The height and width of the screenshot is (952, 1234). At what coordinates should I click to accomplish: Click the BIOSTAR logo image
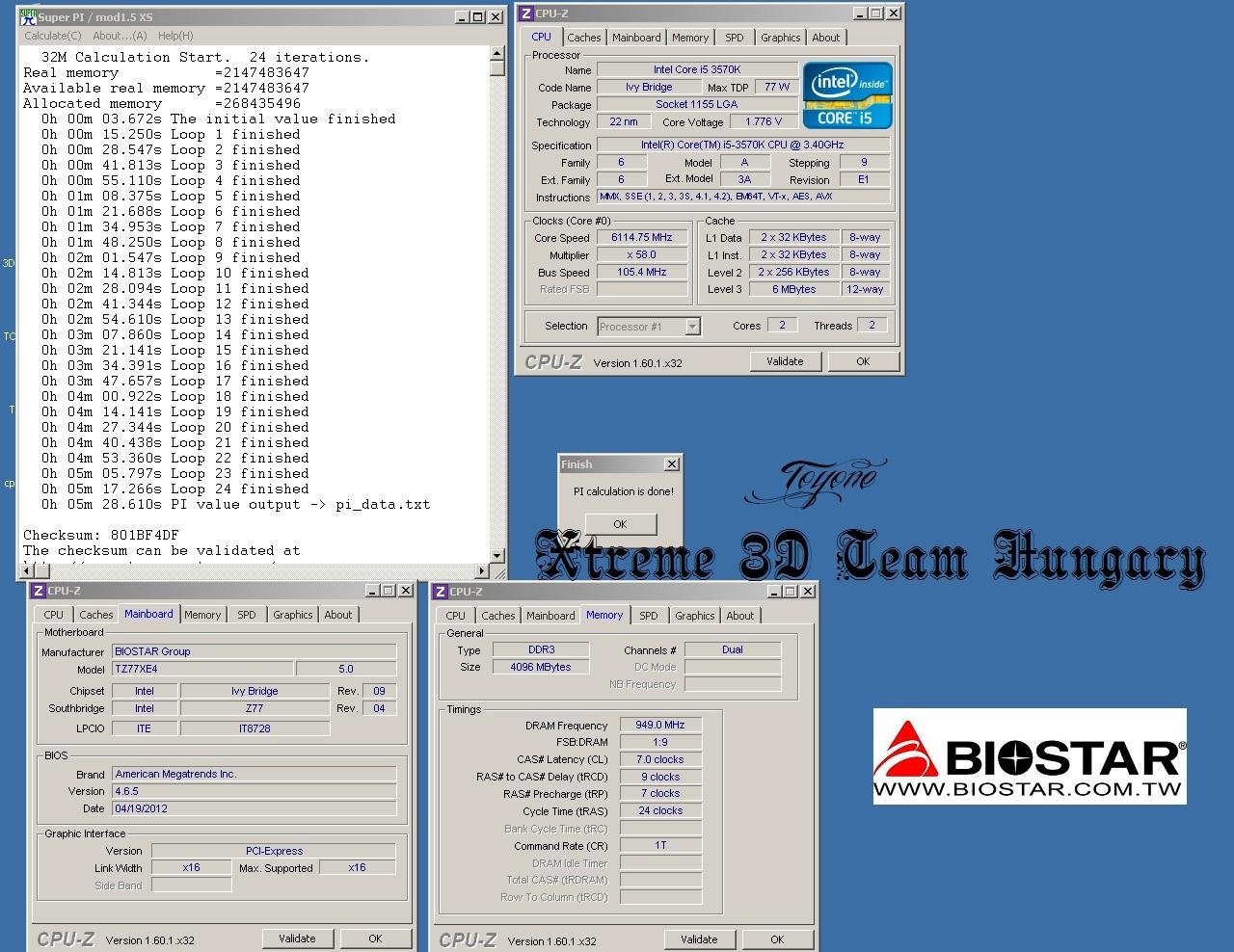(1030, 756)
